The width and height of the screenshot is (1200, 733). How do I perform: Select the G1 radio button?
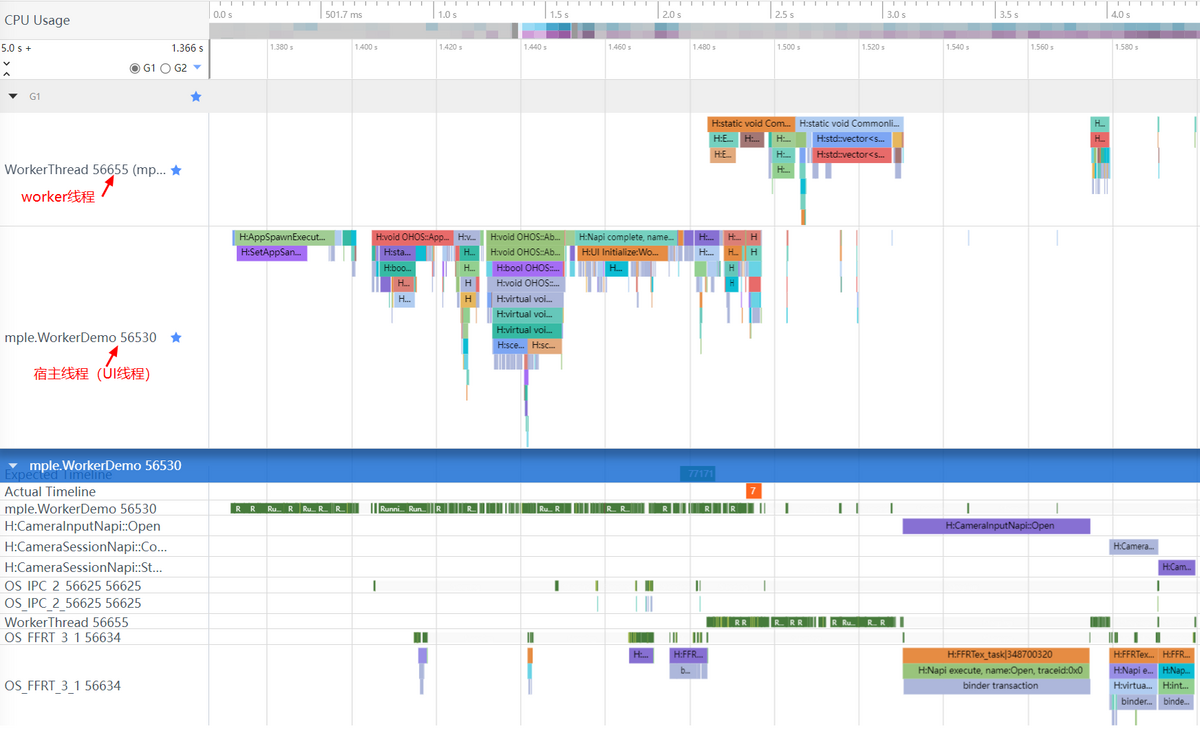click(x=135, y=69)
